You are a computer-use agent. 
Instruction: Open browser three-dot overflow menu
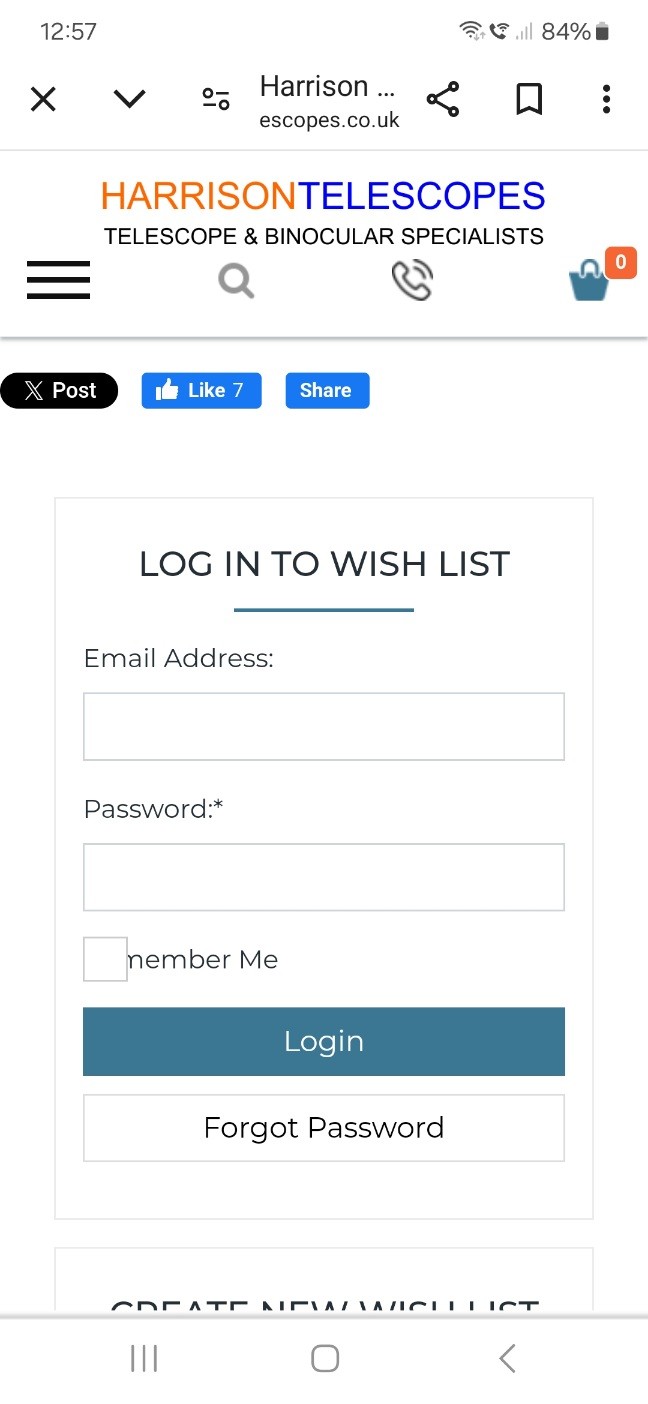tap(606, 99)
